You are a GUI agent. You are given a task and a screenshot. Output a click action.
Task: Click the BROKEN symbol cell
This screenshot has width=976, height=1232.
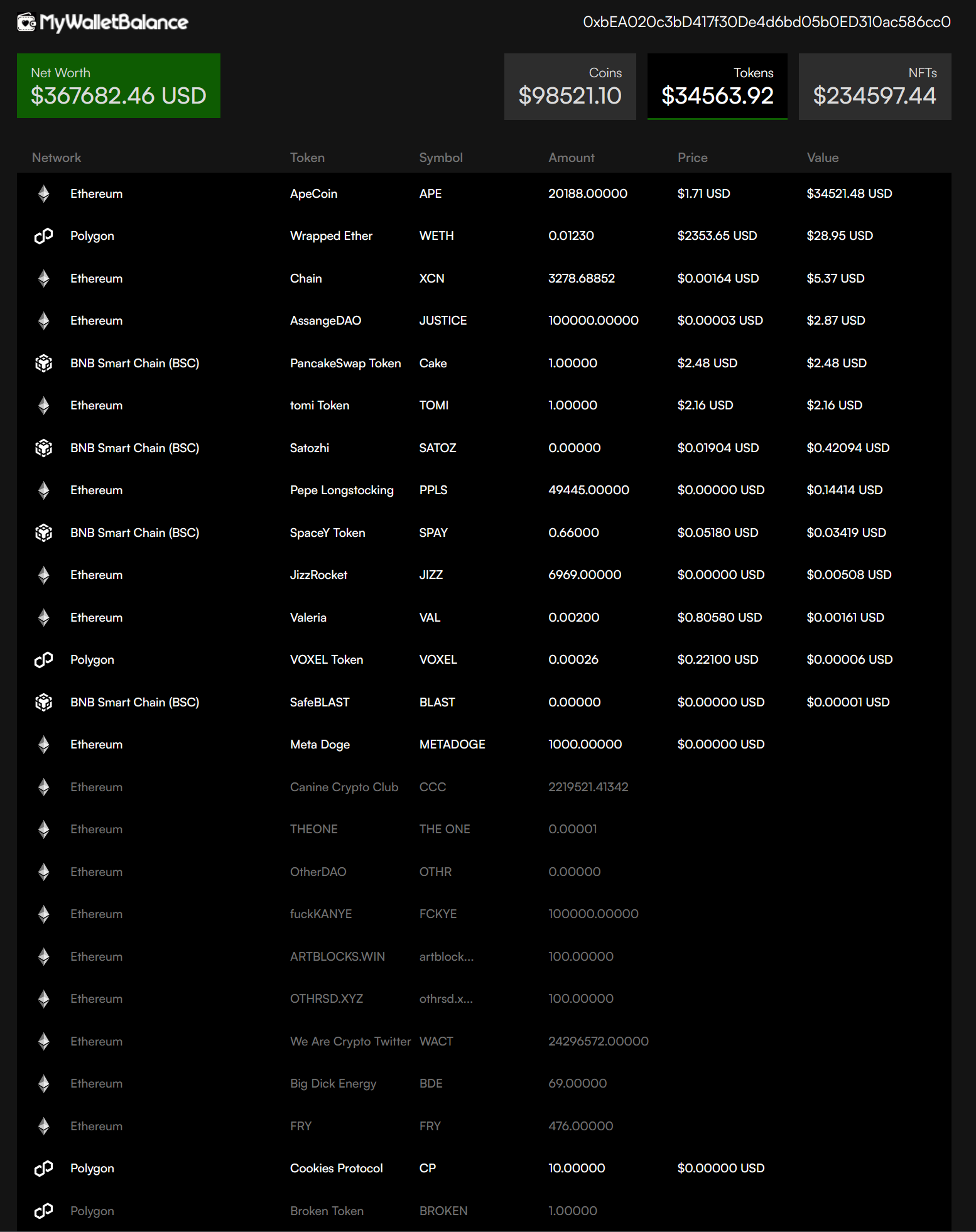coord(443,1211)
